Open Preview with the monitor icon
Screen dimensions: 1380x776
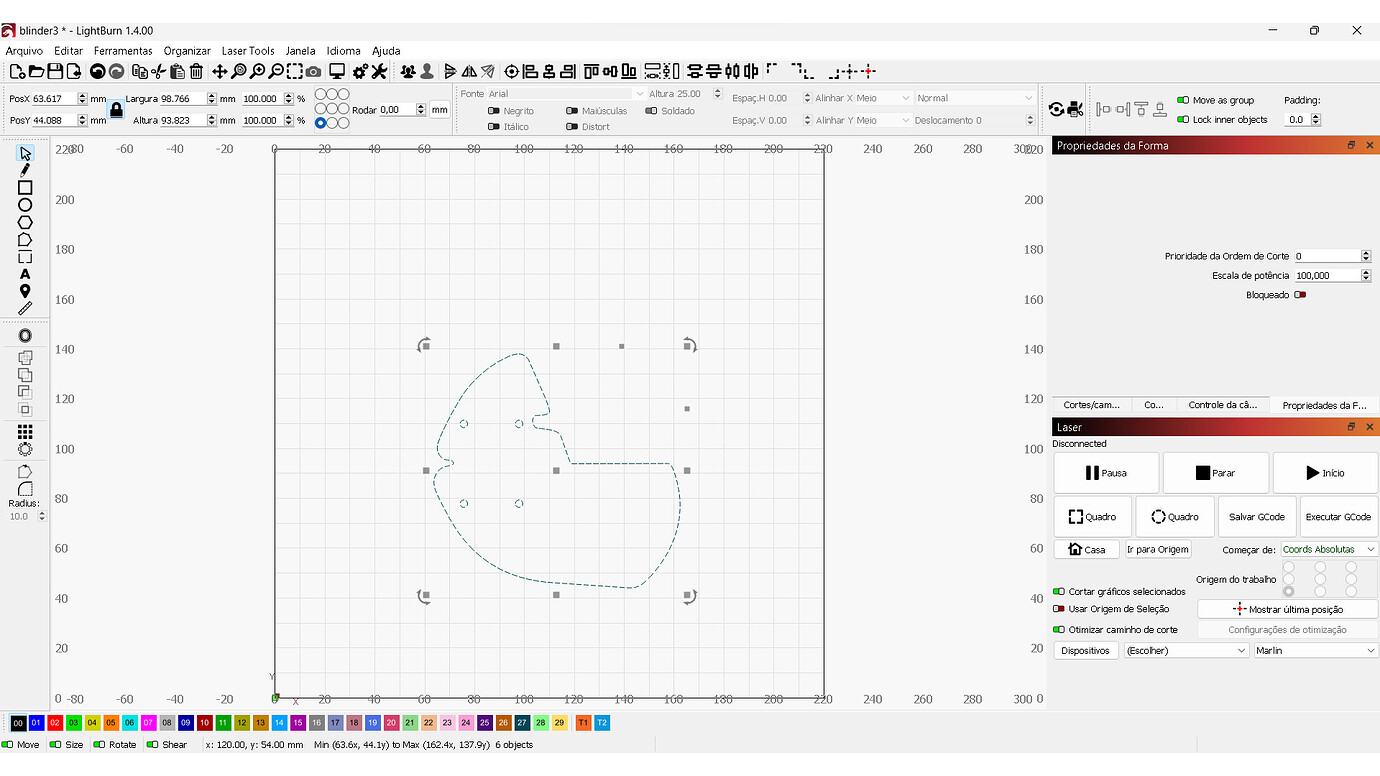(337, 71)
